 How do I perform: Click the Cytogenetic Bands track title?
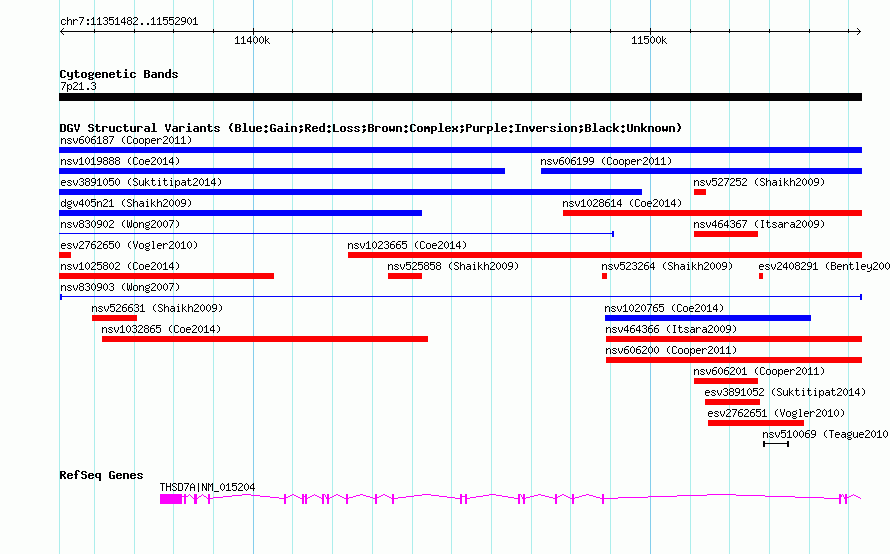(x=119, y=74)
